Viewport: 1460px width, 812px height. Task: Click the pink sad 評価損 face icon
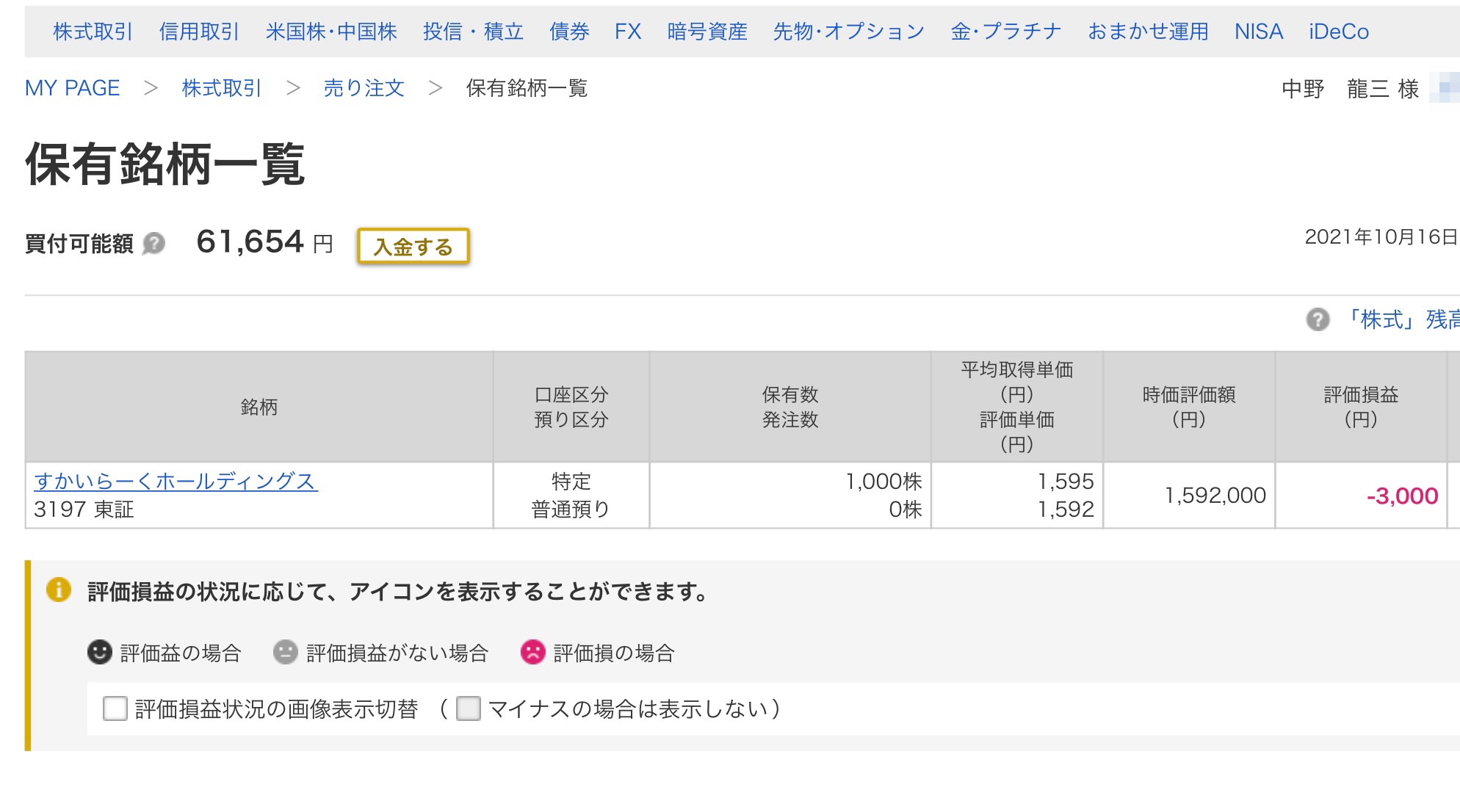532,652
